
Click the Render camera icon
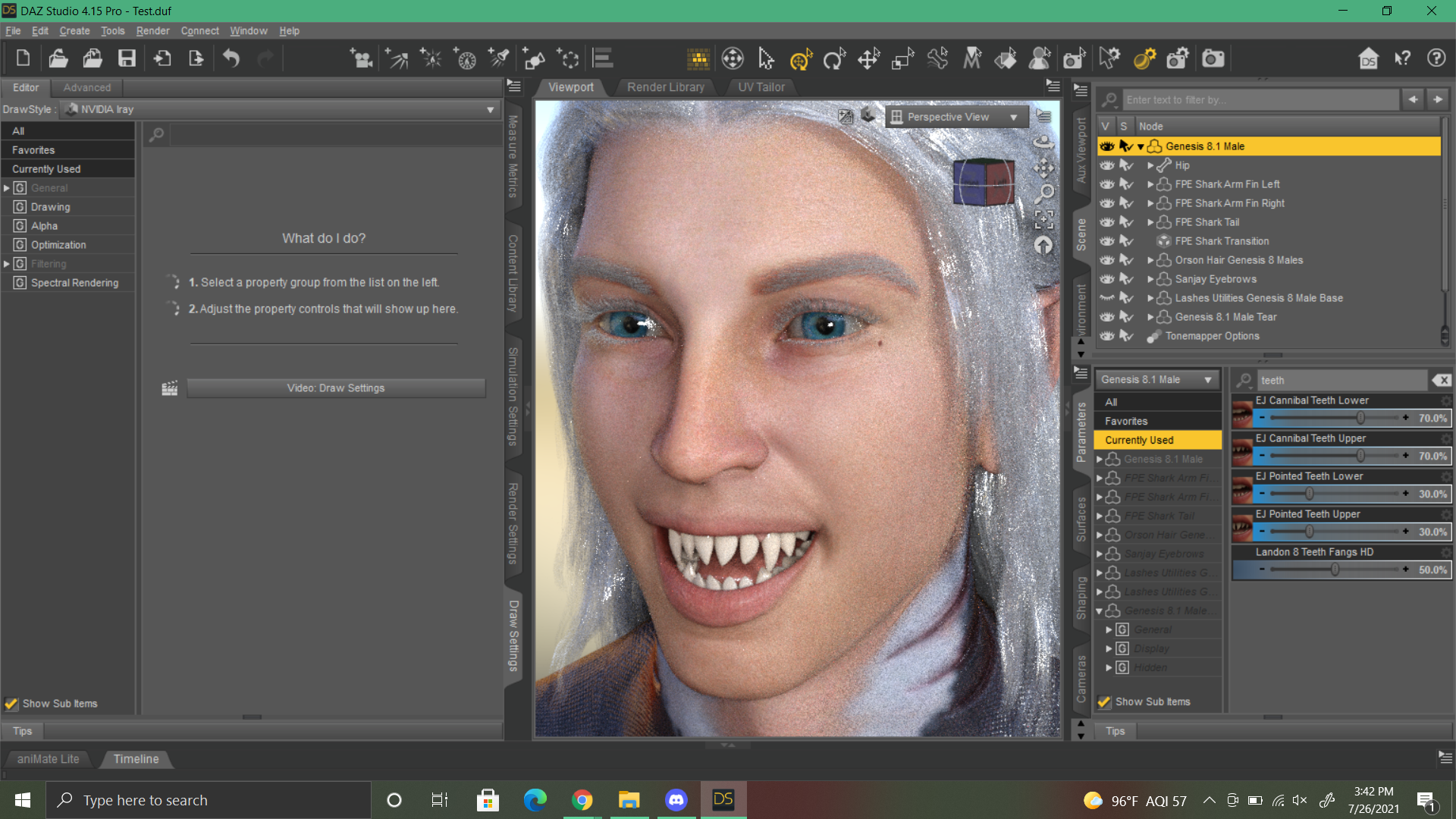point(1213,58)
